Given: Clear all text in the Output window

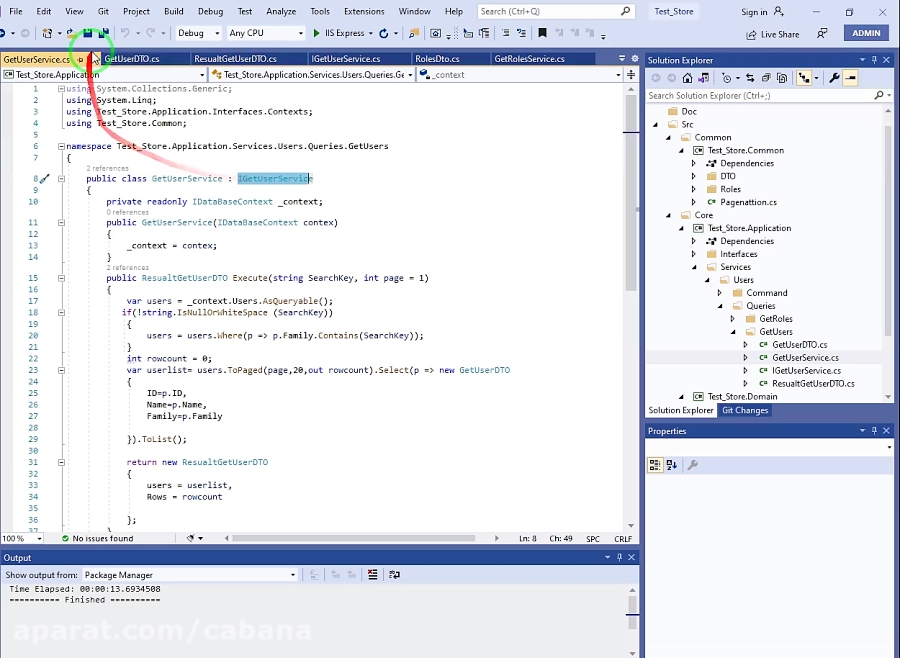Looking at the screenshot, I should pos(372,575).
